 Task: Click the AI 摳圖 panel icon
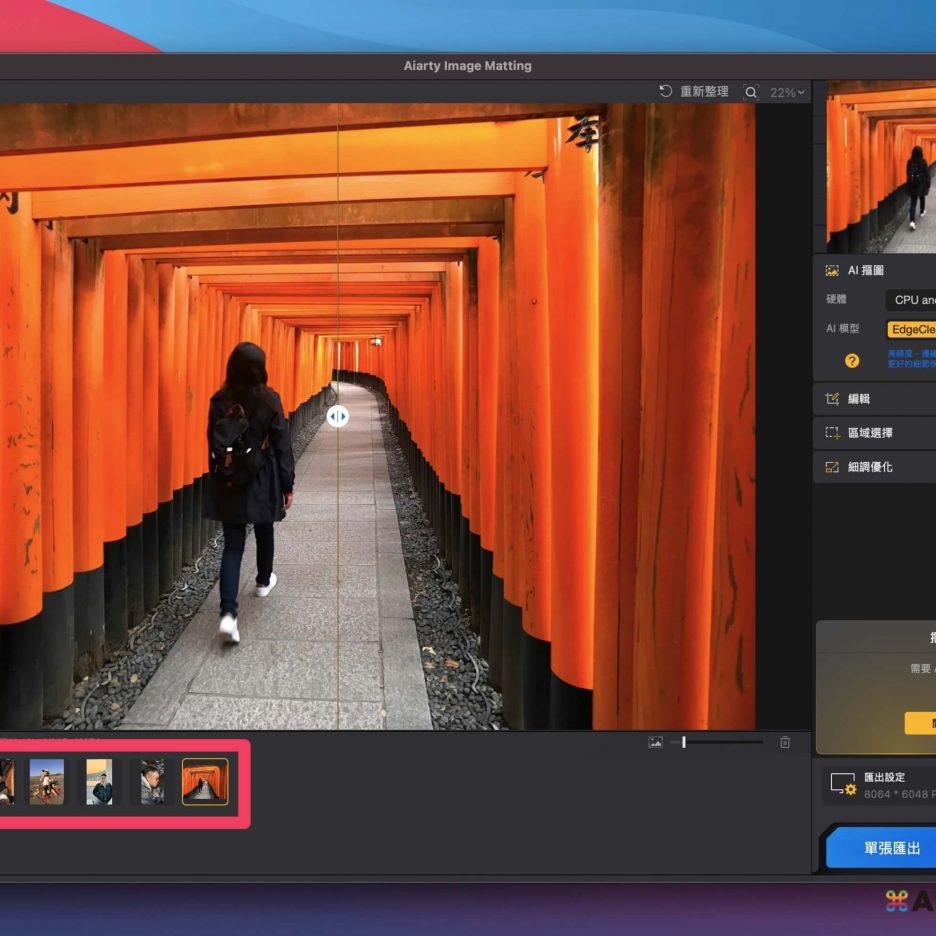click(831, 270)
